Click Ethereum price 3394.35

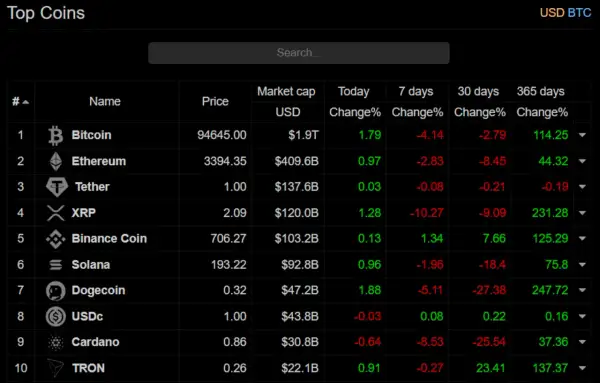coord(225,161)
